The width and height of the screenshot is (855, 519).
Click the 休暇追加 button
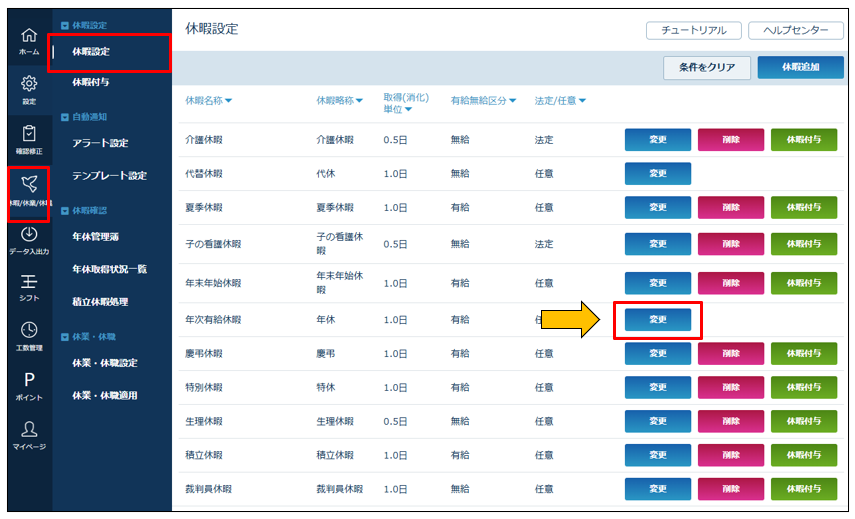pyautogui.click(x=800, y=67)
